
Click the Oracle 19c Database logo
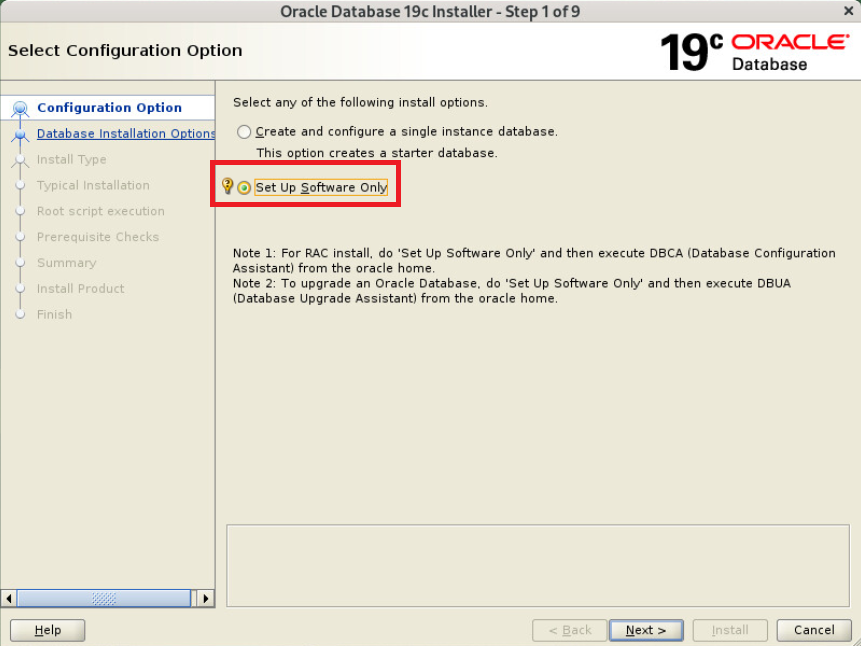(754, 52)
